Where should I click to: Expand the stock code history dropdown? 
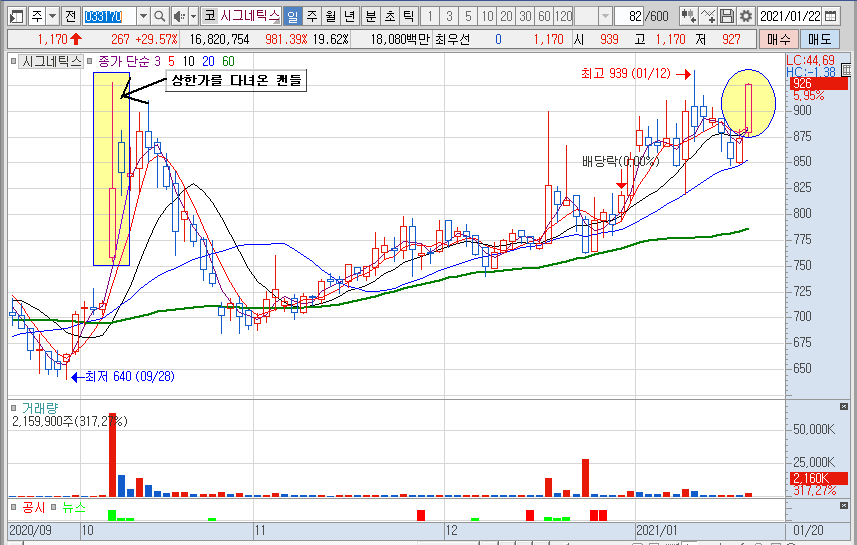click(x=142, y=17)
